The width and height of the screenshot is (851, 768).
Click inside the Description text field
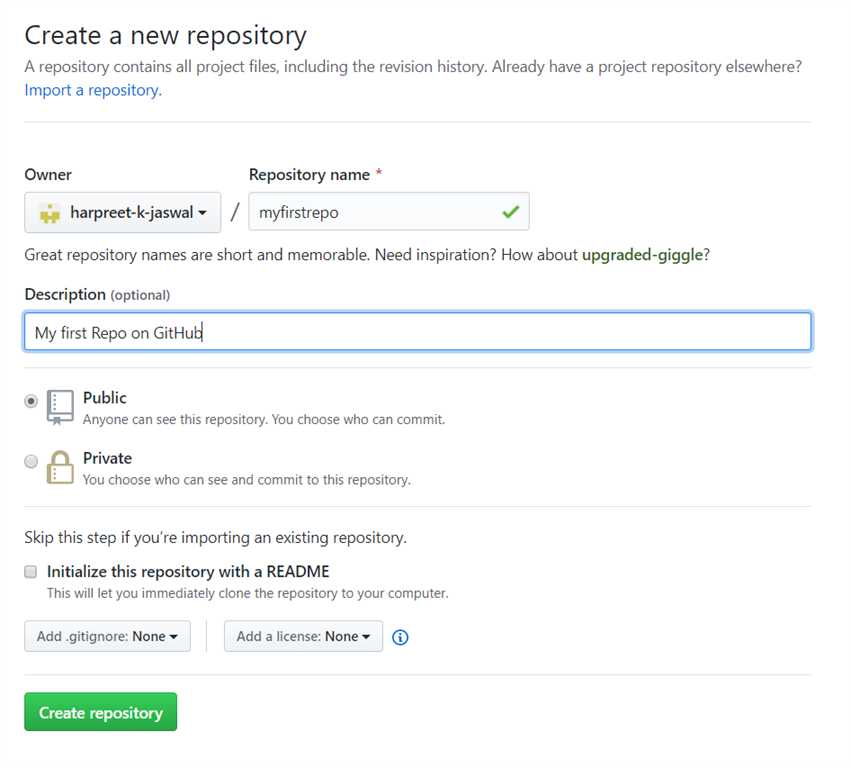pyautogui.click(x=417, y=330)
